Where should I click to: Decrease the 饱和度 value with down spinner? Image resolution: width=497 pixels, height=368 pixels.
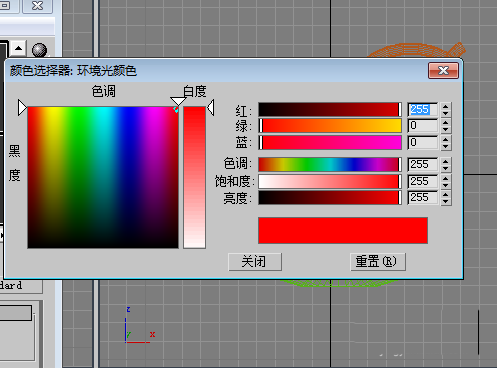[x=446, y=185]
